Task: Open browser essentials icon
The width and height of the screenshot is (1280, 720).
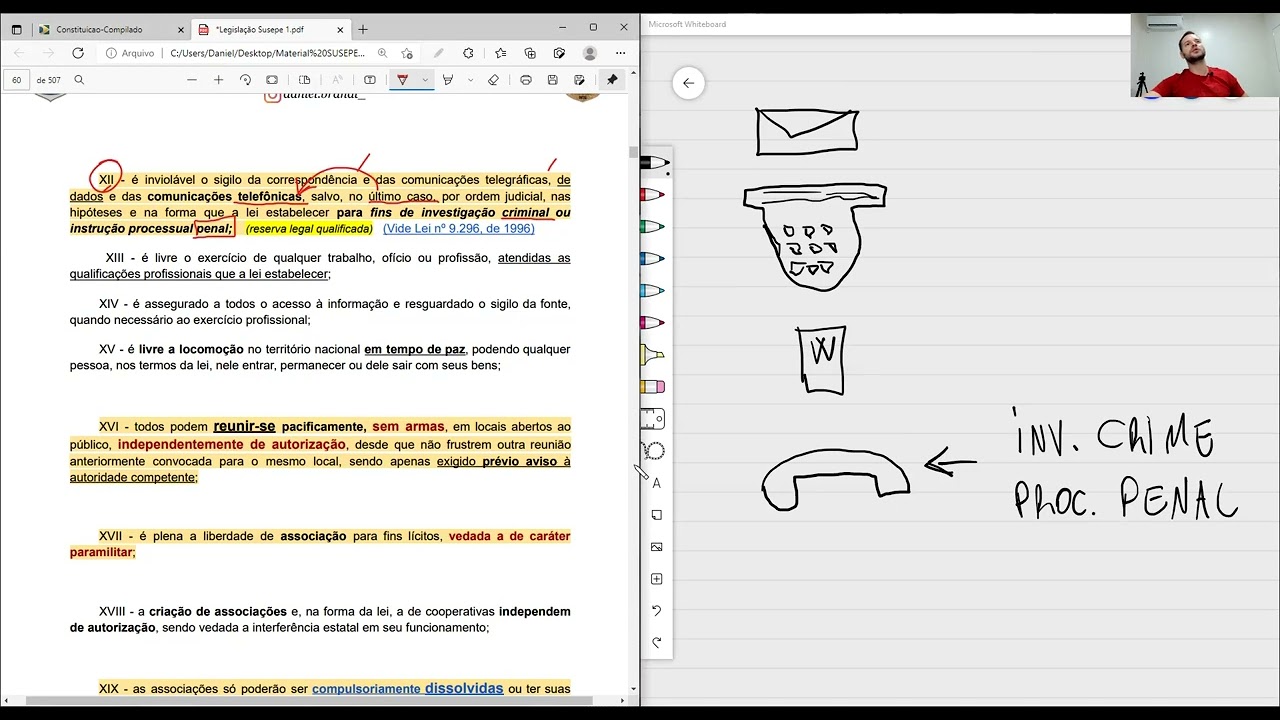Action: [x=559, y=53]
